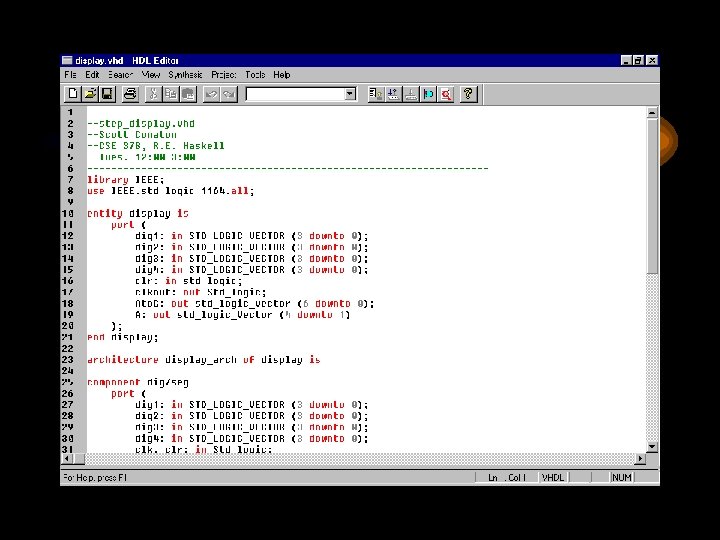Open the Project menu
Screen dimensions: 720x540
224,74
